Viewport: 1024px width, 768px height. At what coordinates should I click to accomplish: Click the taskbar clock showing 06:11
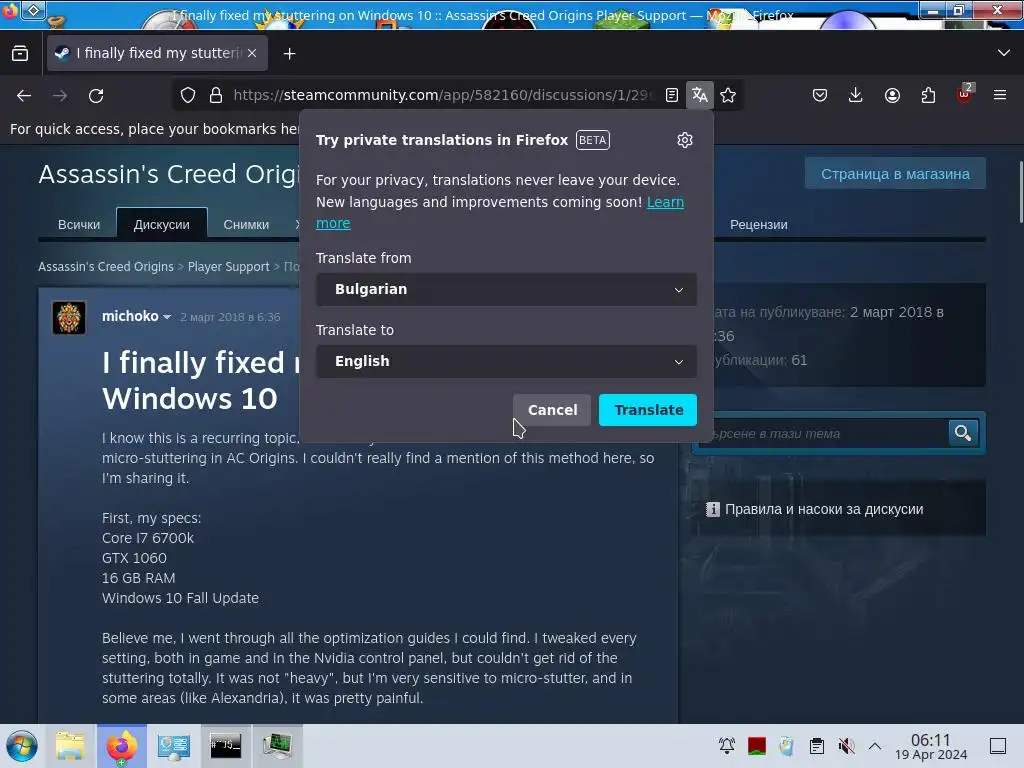tap(931, 746)
